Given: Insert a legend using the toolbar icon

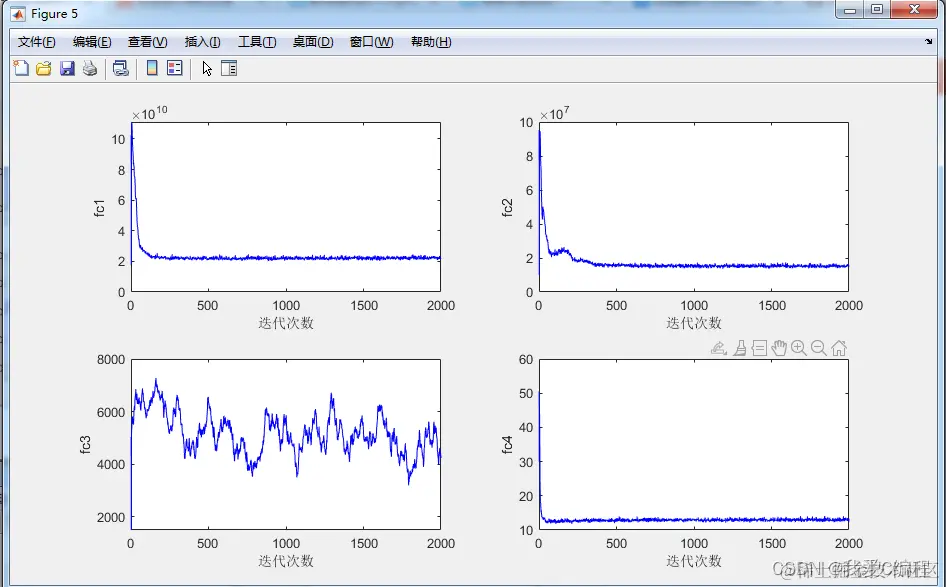Looking at the screenshot, I should [174, 68].
